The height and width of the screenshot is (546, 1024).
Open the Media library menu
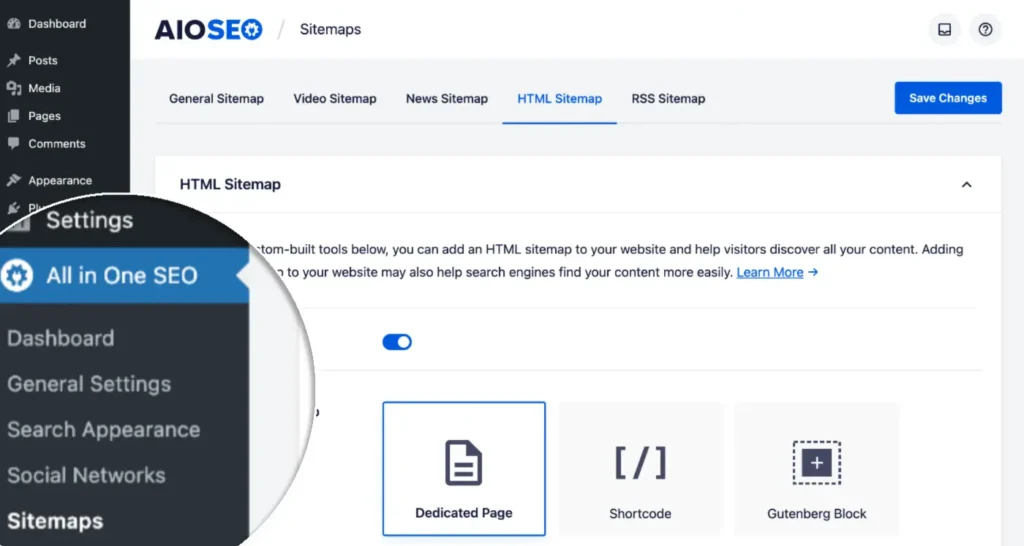[44, 88]
